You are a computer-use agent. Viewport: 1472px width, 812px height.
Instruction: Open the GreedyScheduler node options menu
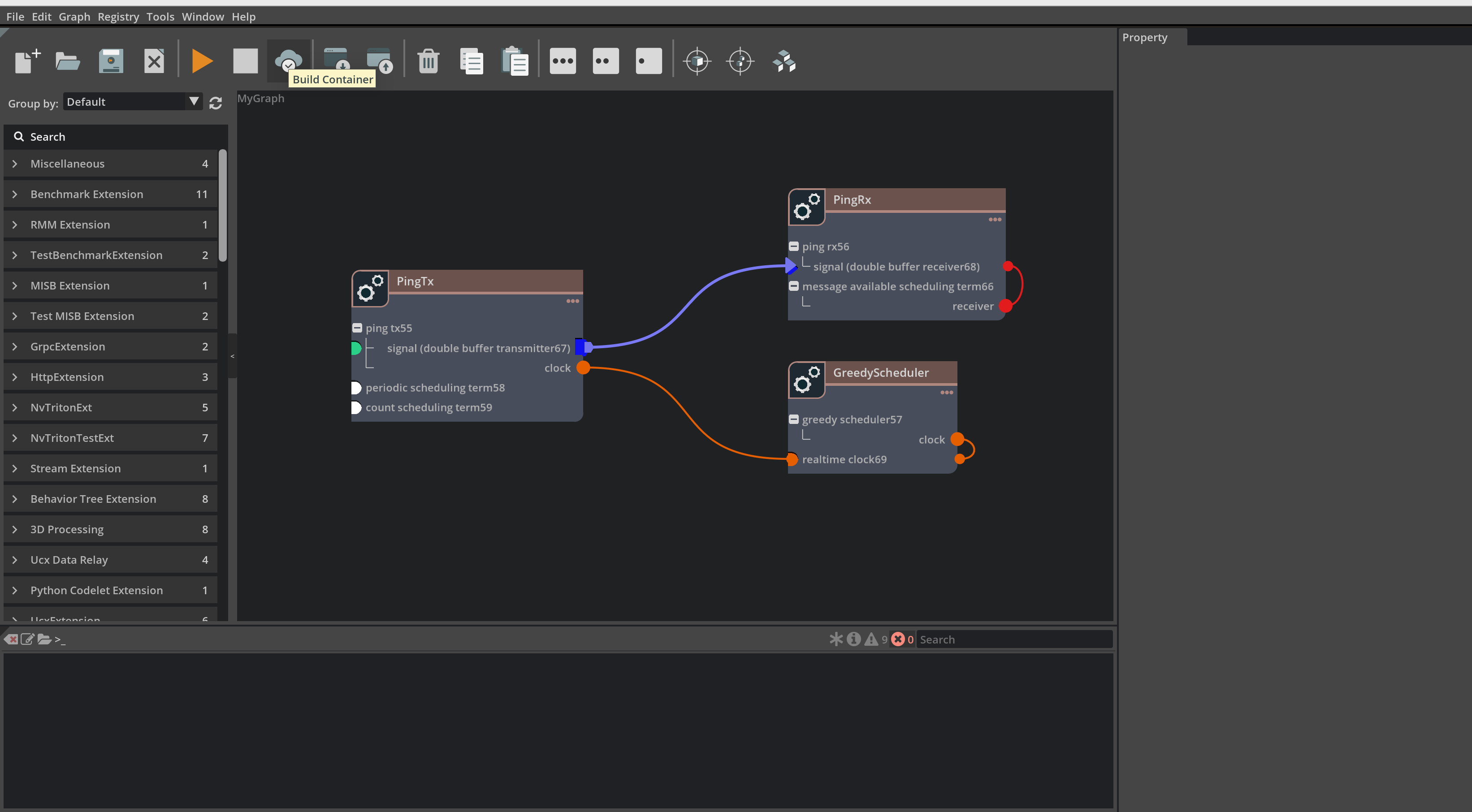point(947,393)
